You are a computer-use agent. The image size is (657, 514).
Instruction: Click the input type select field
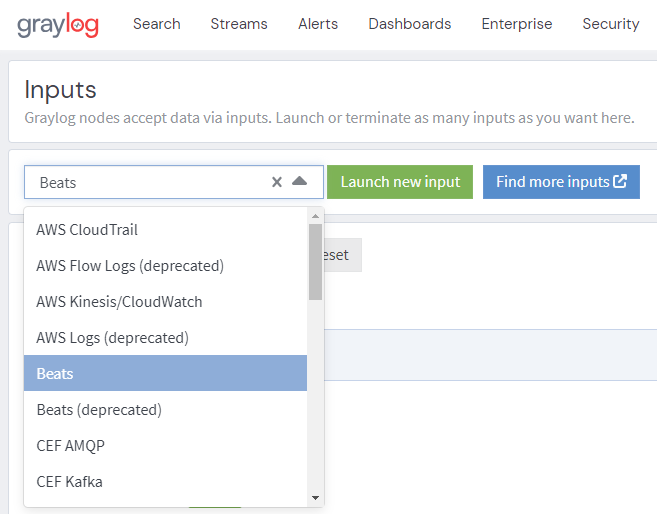pos(174,182)
